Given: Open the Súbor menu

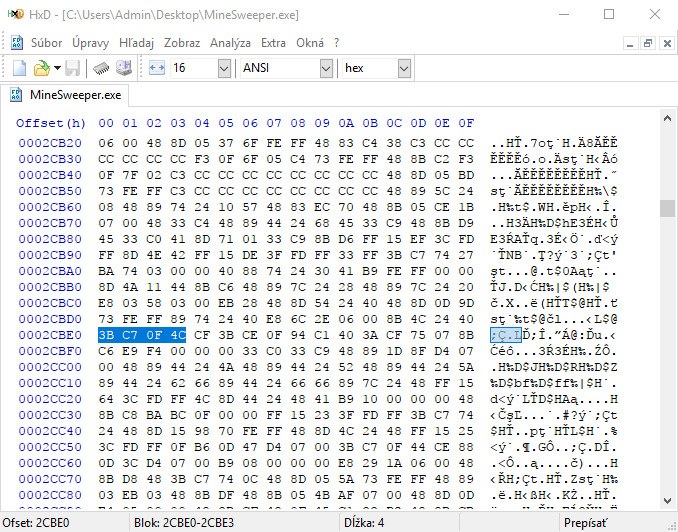Looking at the screenshot, I should [46, 43].
